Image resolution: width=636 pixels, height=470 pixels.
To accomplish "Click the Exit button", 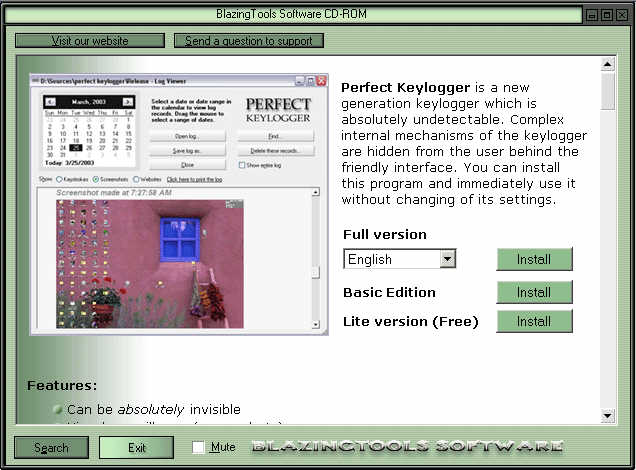I will pyautogui.click(x=136, y=447).
